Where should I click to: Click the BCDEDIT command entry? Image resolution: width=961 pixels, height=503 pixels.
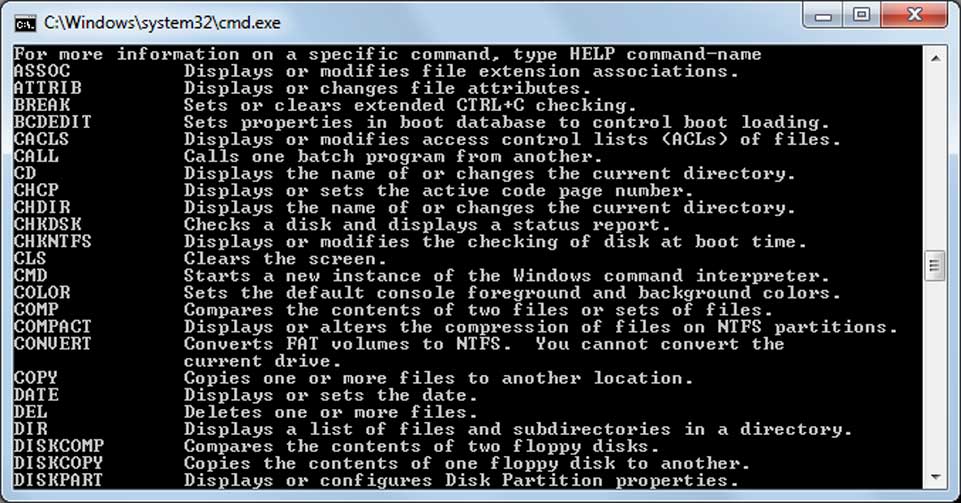coord(53,122)
